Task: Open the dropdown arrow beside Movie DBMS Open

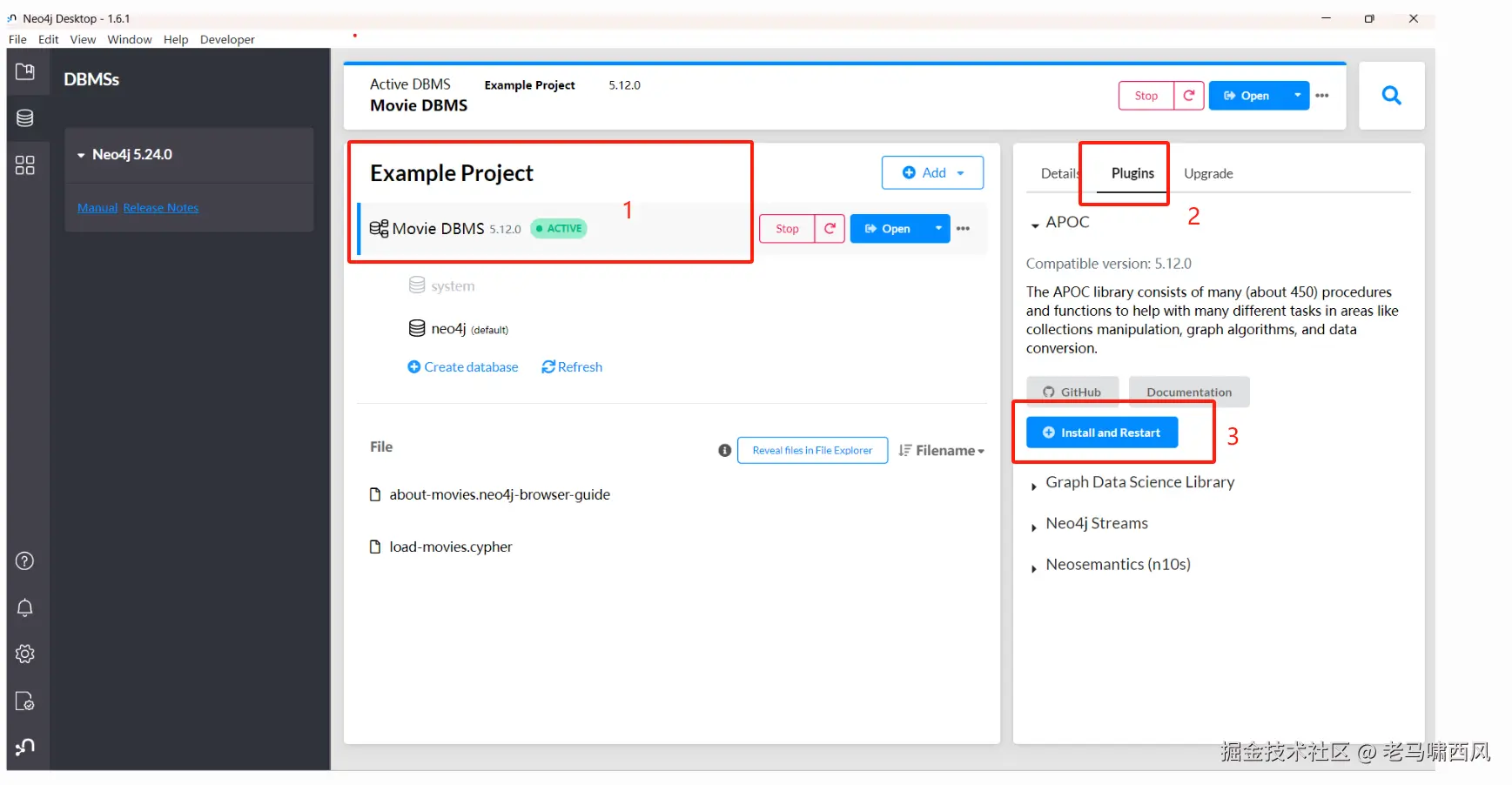Action: coord(938,229)
